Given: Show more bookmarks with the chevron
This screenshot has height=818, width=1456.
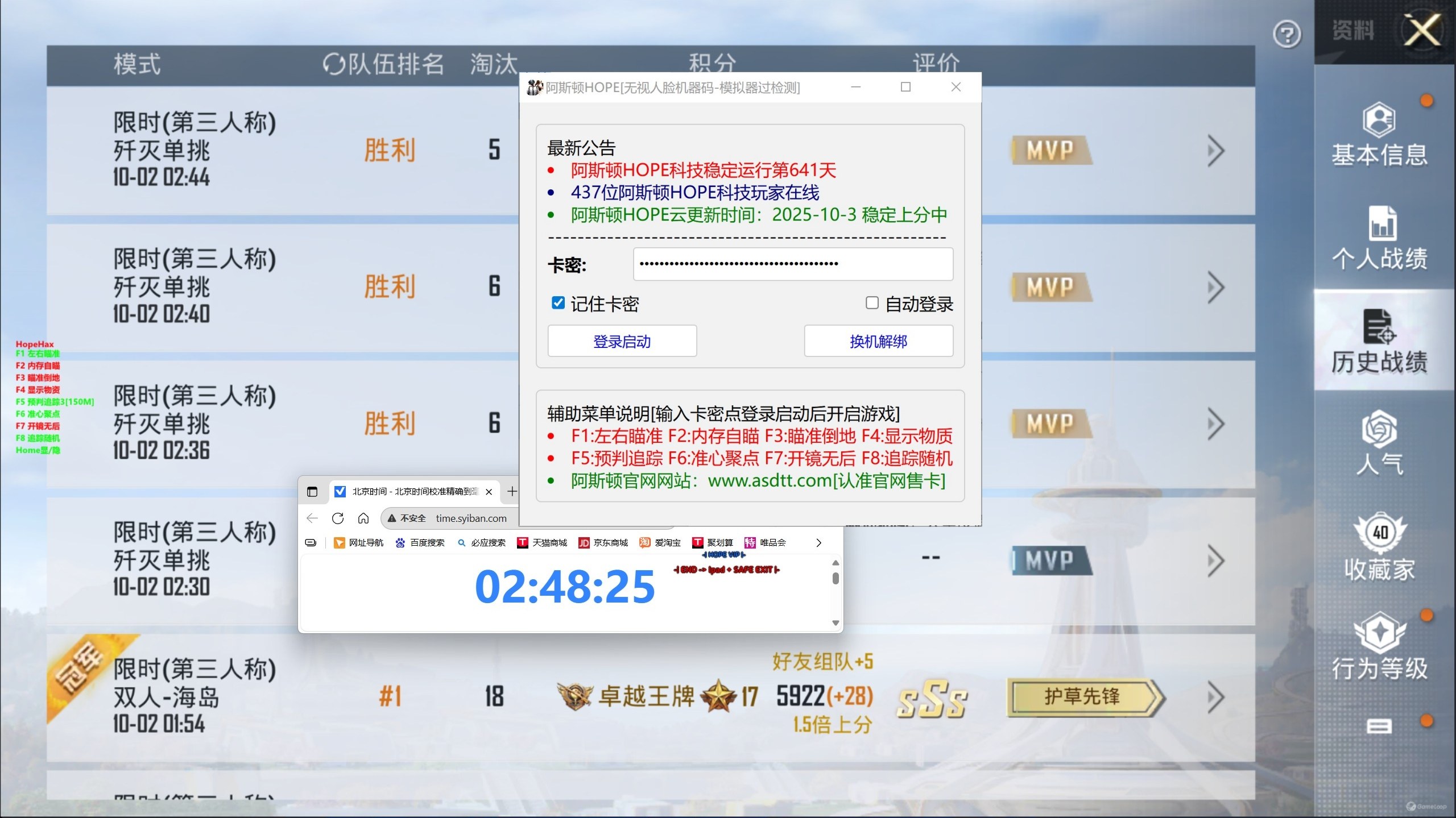Looking at the screenshot, I should 818,543.
